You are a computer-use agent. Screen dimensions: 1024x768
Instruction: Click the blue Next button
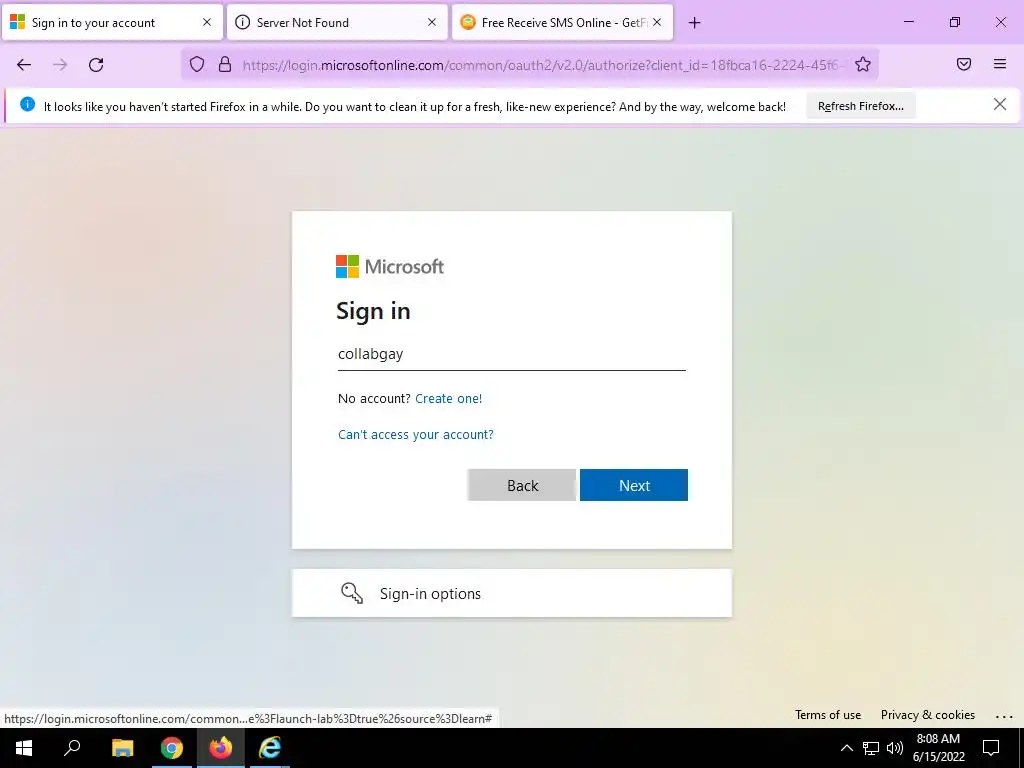coord(633,485)
